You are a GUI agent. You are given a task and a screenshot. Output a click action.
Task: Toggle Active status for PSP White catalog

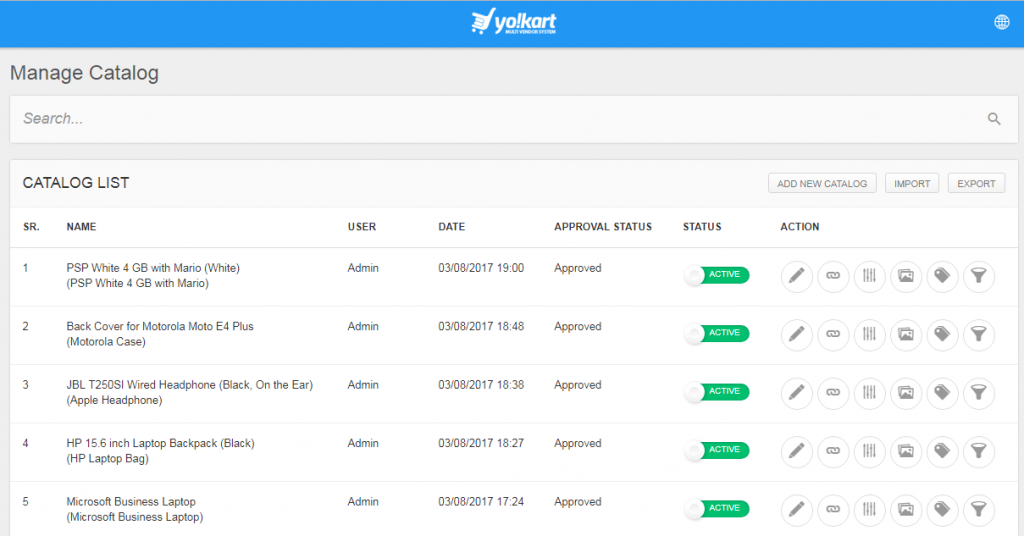point(716,275)
